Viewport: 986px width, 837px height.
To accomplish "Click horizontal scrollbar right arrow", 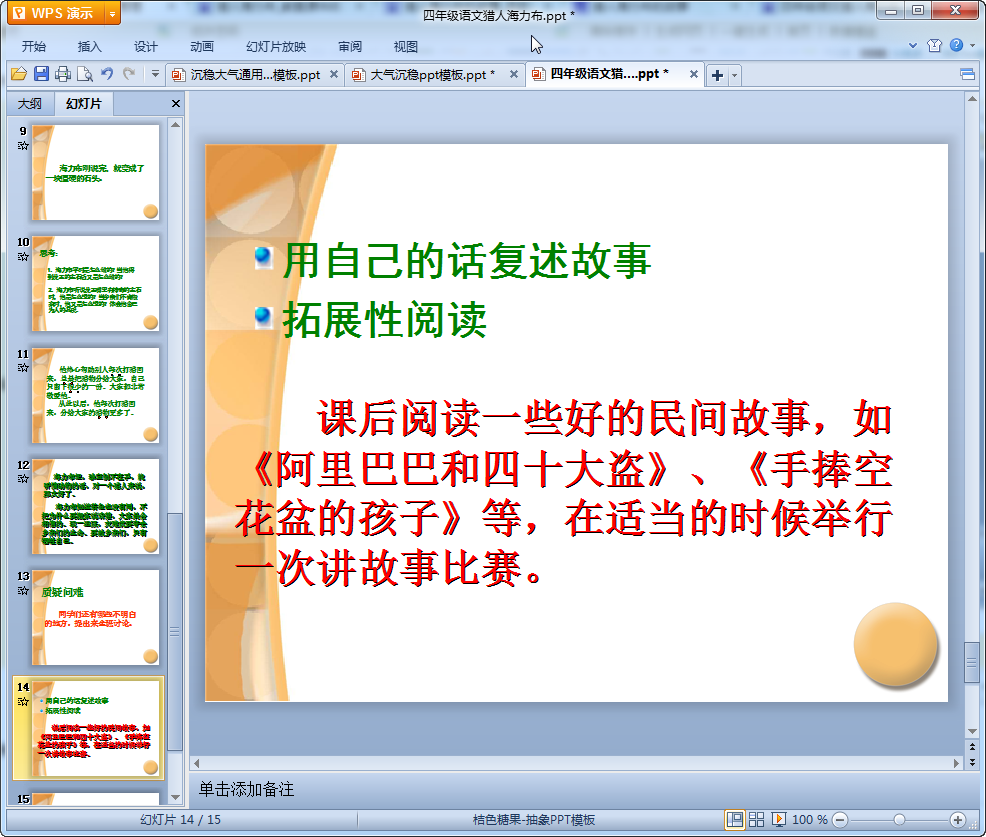I will [956, 763].
